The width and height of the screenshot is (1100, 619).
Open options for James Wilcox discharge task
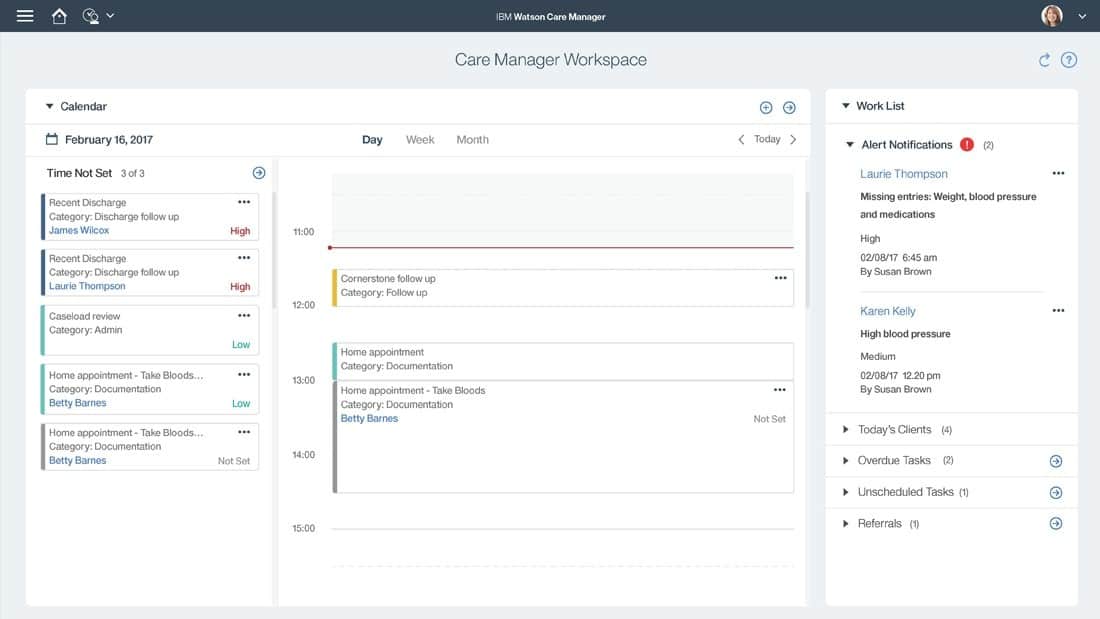coord(244,202)
